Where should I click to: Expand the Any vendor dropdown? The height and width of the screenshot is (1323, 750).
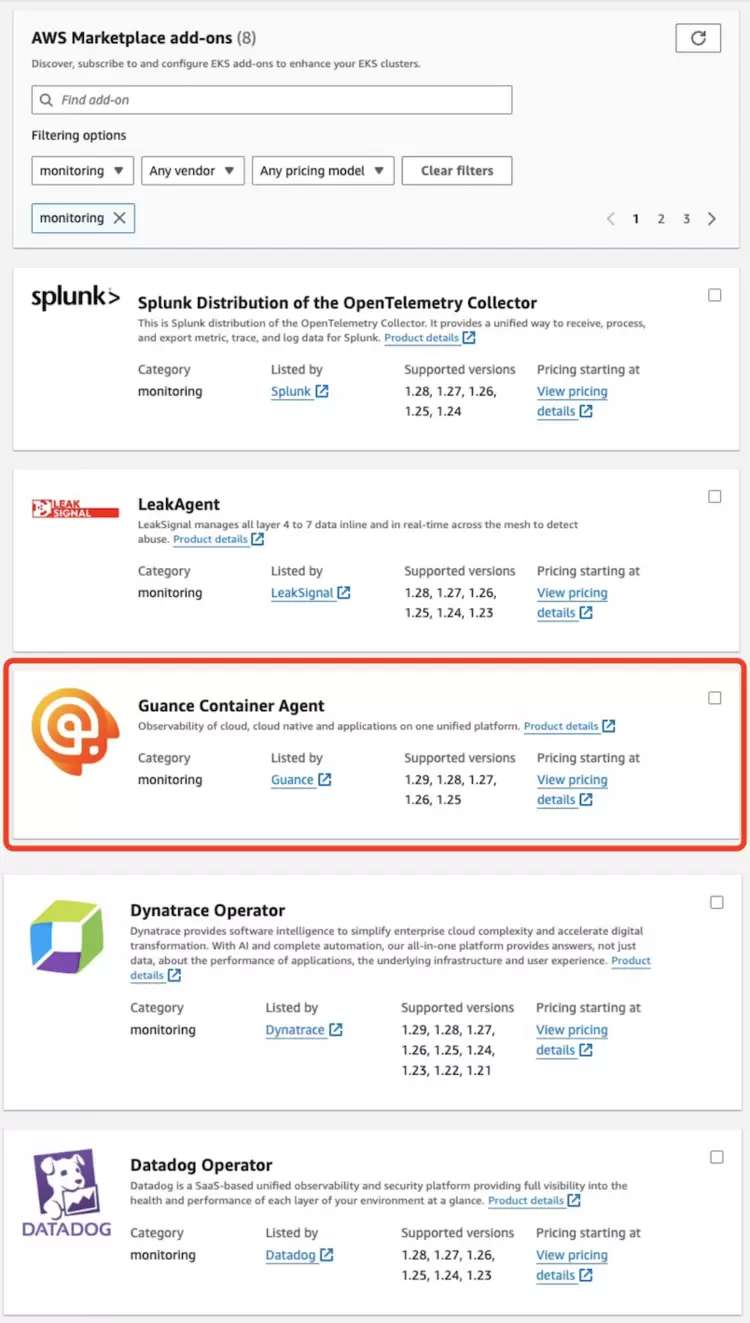click(193, 171)
